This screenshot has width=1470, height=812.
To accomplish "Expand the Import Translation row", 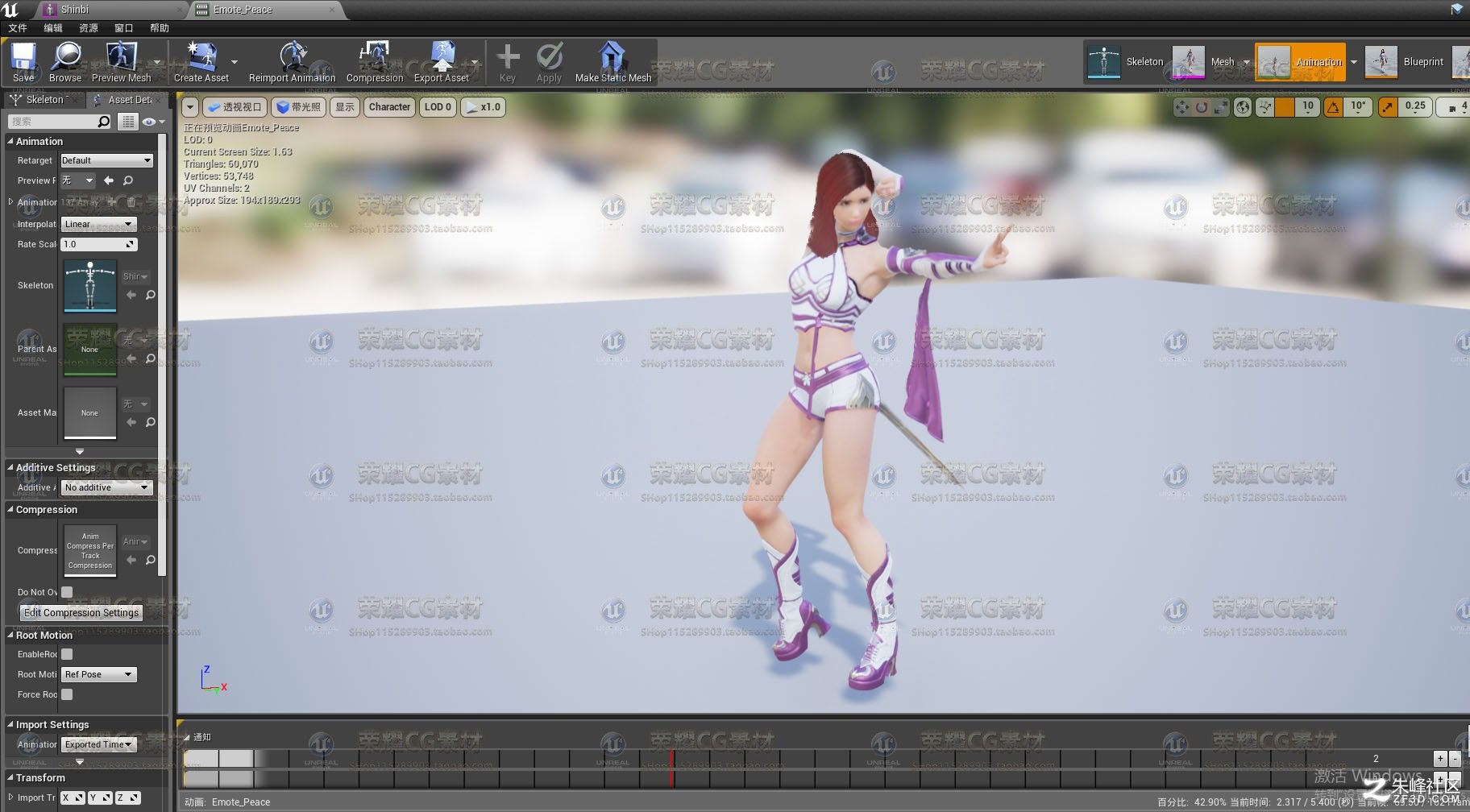I will [x=10, y=797].
